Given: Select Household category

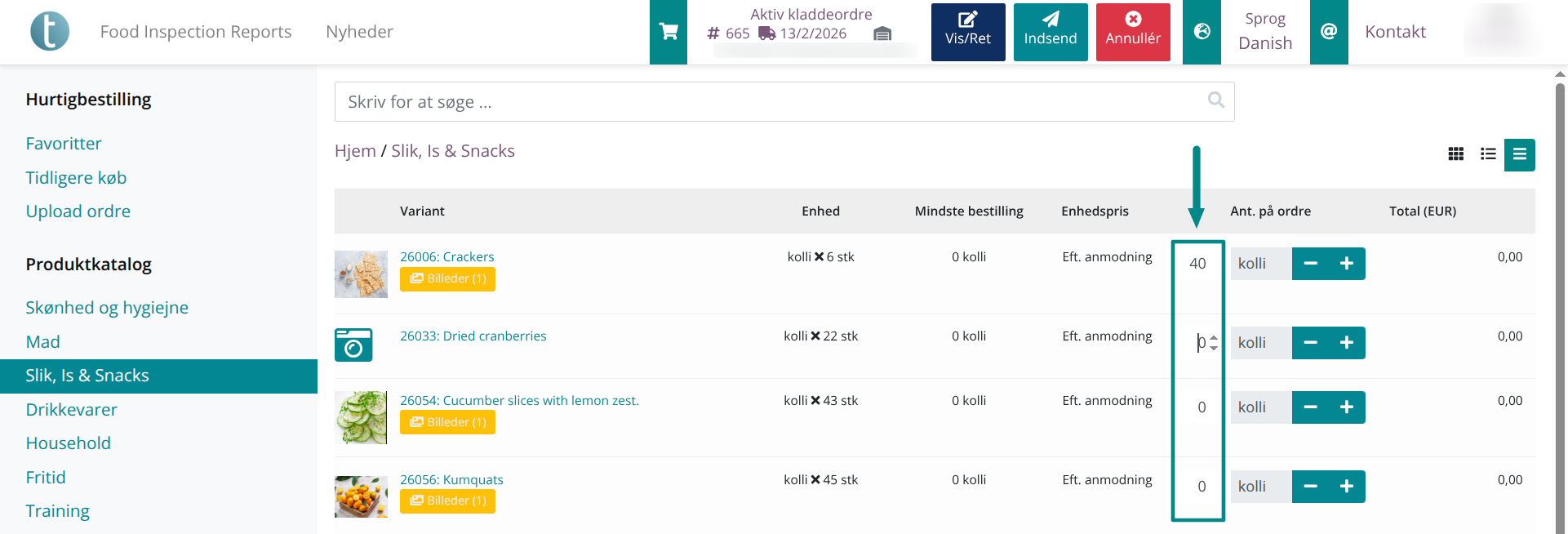Looking at the screenshot, I should coord(68,443).
